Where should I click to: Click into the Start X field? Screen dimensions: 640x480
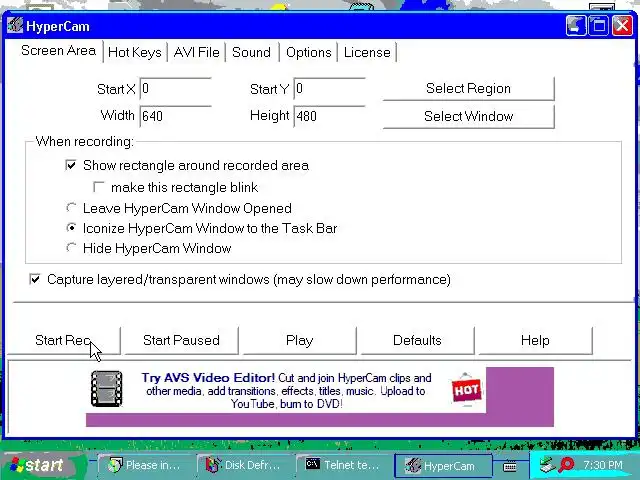point(176,89)
